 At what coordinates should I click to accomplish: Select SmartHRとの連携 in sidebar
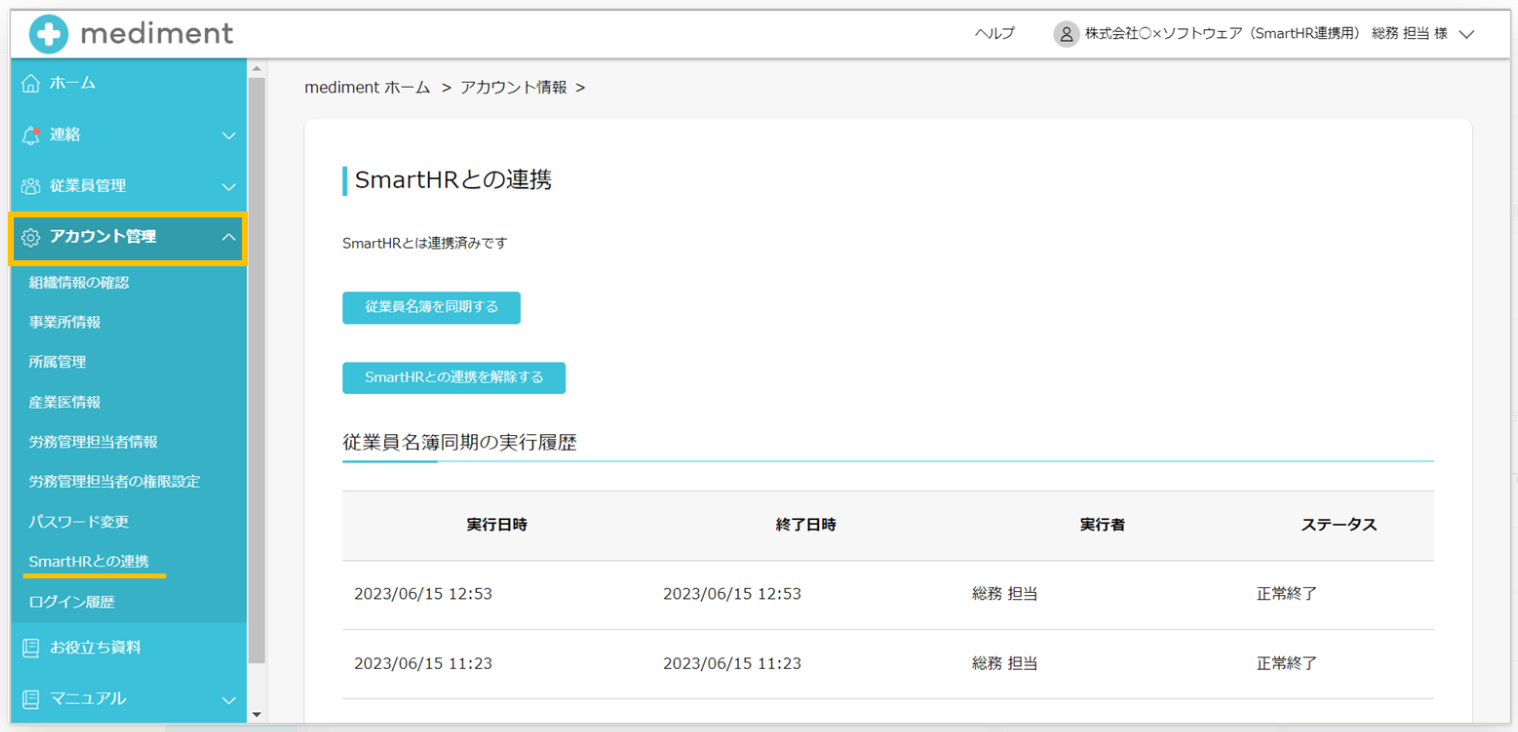coord(89,562)
